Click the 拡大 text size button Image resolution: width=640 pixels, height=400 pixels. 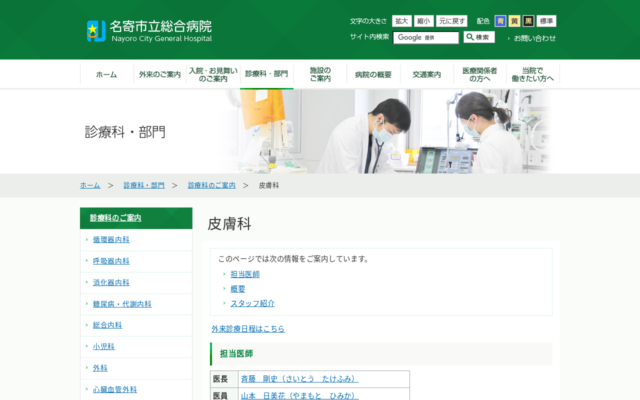click(x=401, y=21)
